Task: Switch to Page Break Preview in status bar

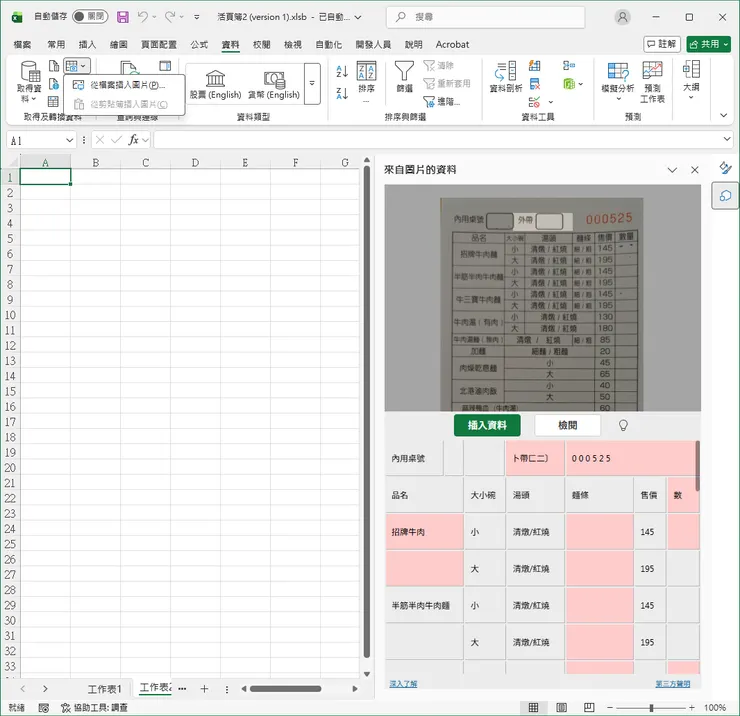Action: [x=589, y=707]
